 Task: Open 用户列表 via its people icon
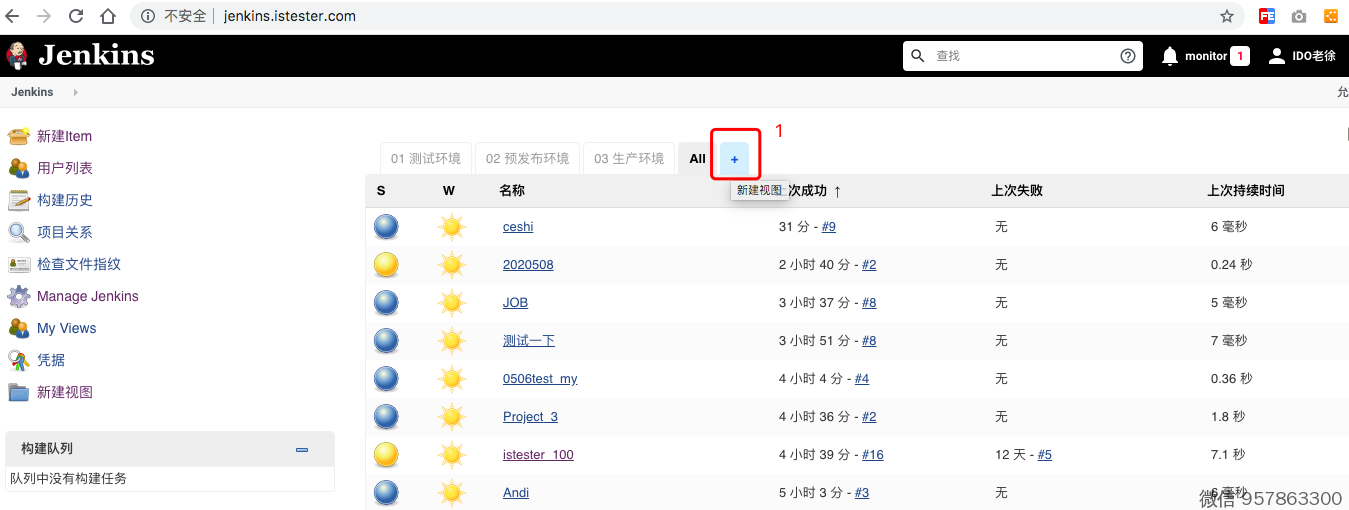click(19, 168)
